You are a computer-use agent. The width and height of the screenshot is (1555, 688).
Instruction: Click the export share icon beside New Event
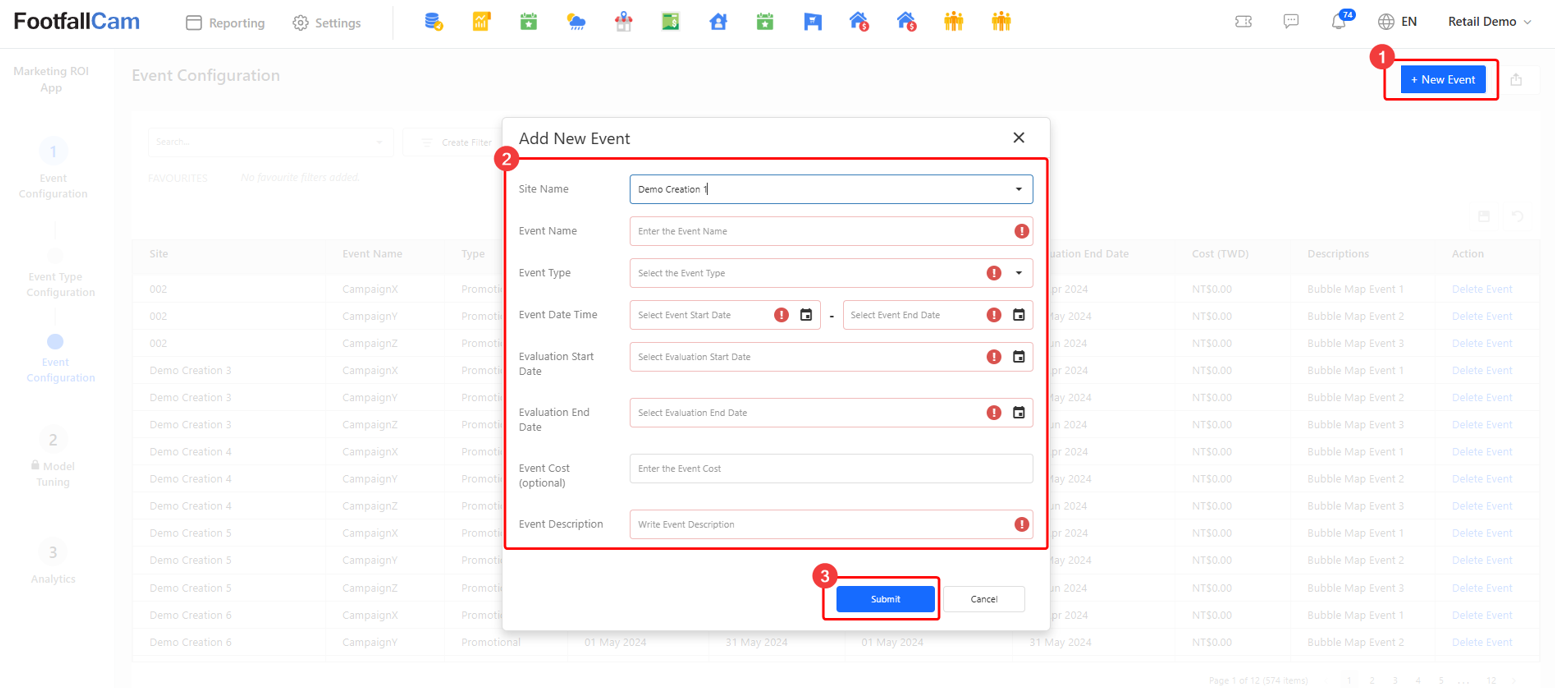click(1516, 79)
